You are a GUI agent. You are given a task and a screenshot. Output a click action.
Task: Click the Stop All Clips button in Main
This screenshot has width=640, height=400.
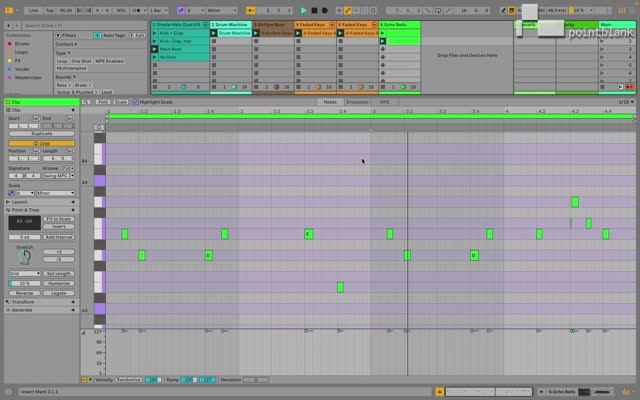[x=602, y=87]
